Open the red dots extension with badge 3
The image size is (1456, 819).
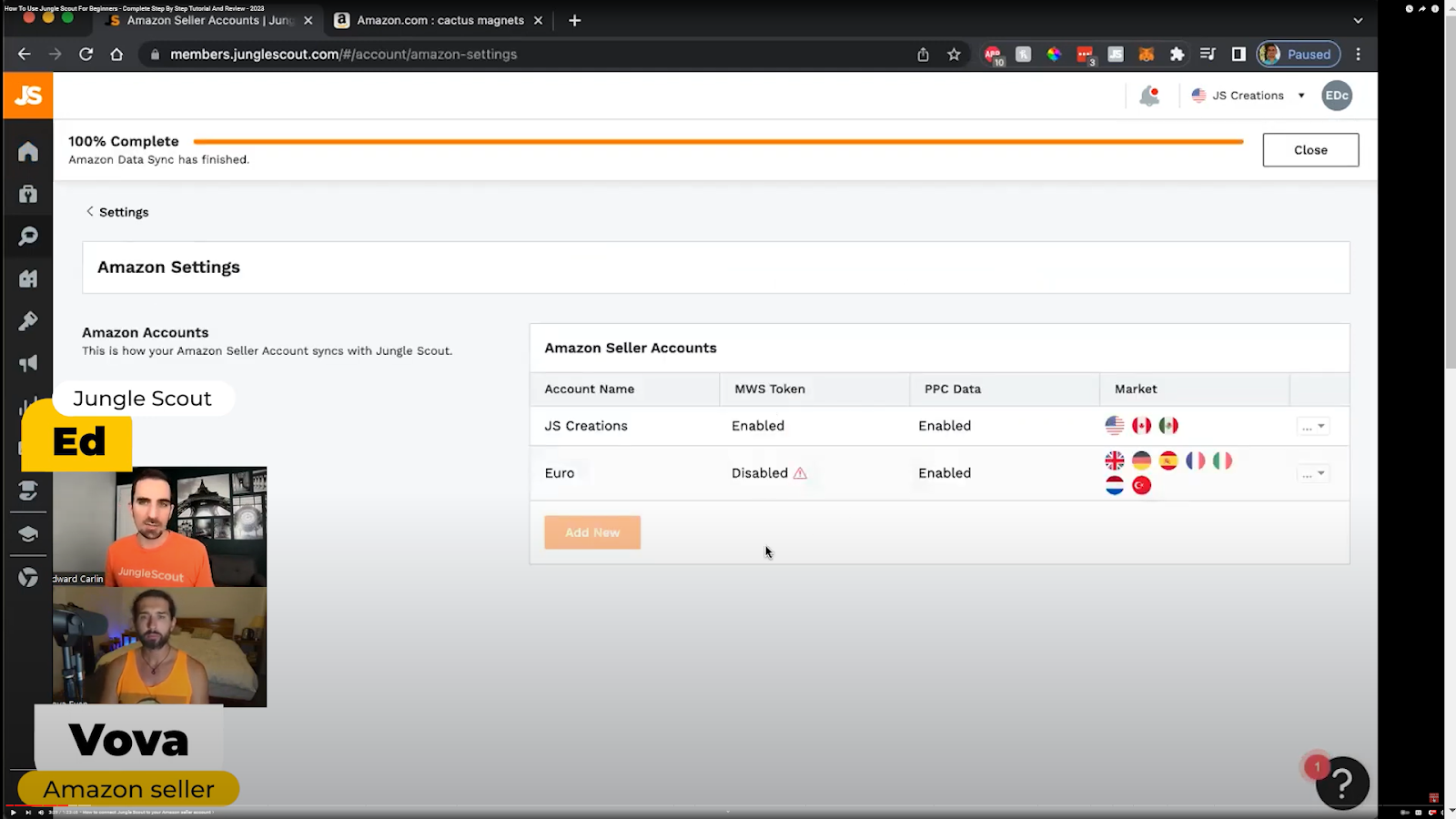click(x=1085, y=55)
